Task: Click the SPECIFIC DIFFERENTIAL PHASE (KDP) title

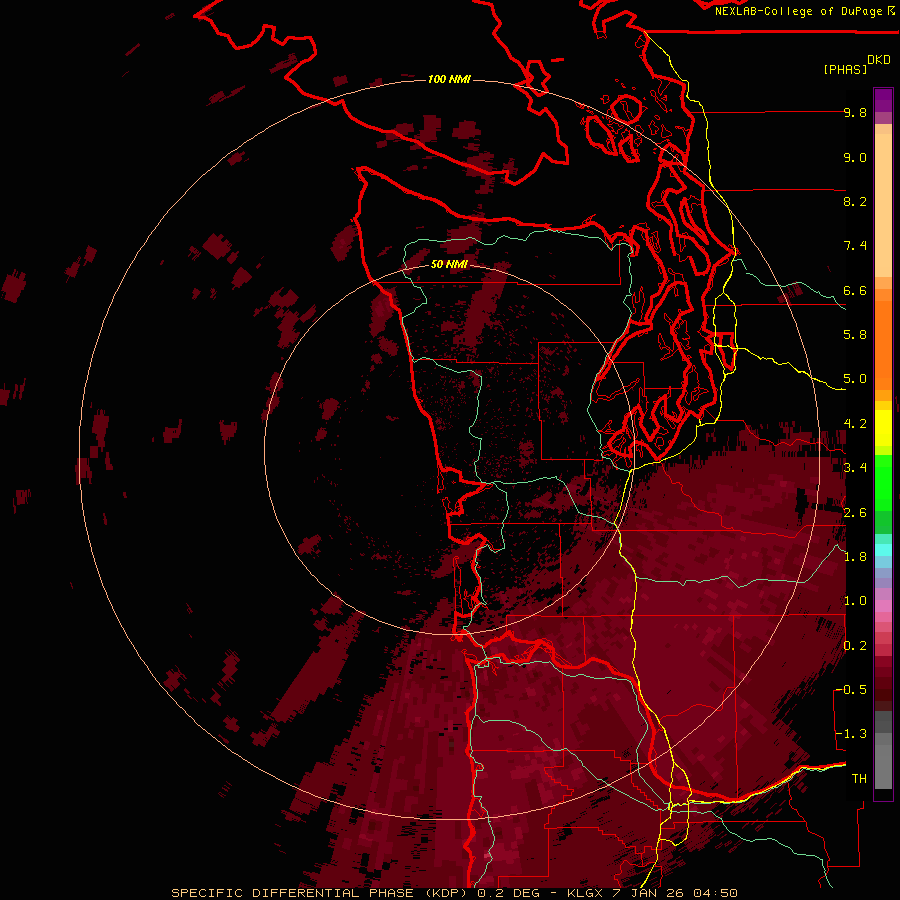Action: (317, 893)
